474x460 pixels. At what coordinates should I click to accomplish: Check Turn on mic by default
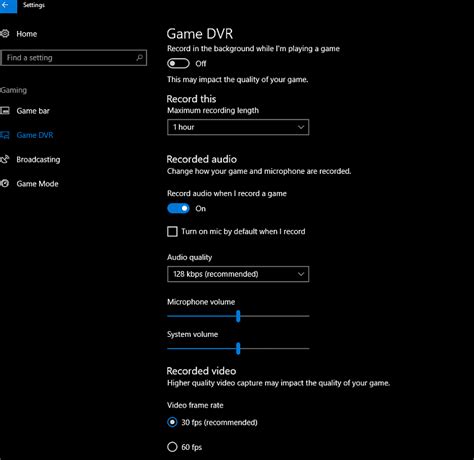[x=172, y=232]
